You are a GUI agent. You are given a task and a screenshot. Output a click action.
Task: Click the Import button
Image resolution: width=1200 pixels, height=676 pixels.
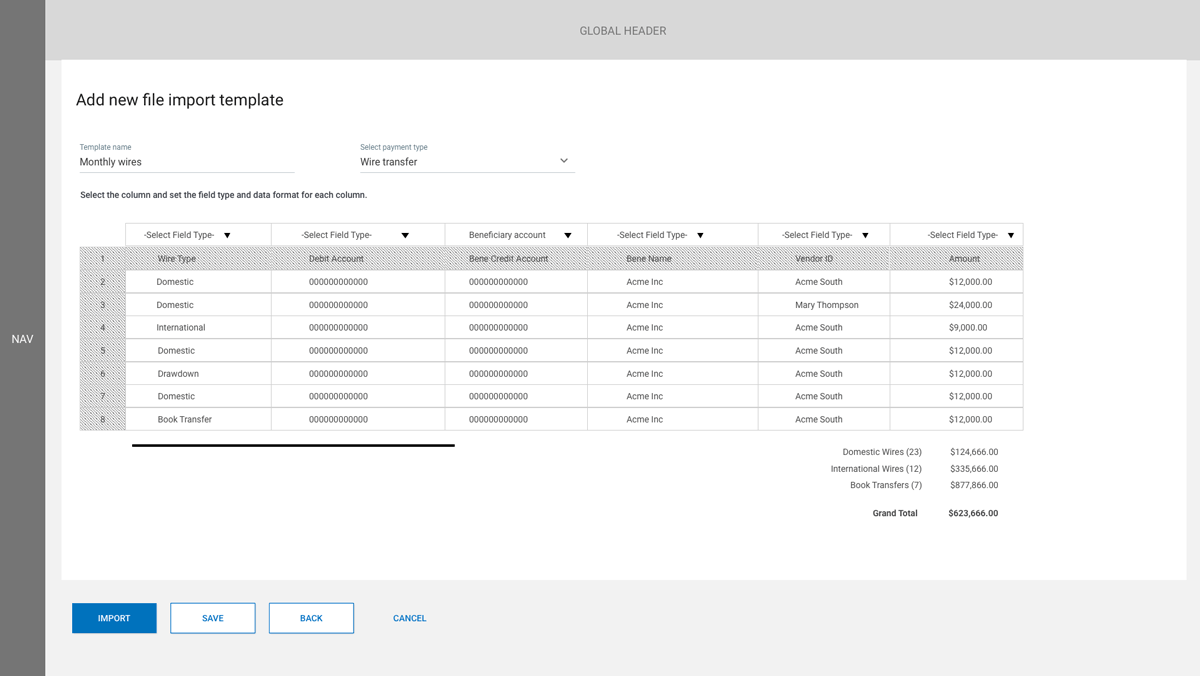click(114, 618)
